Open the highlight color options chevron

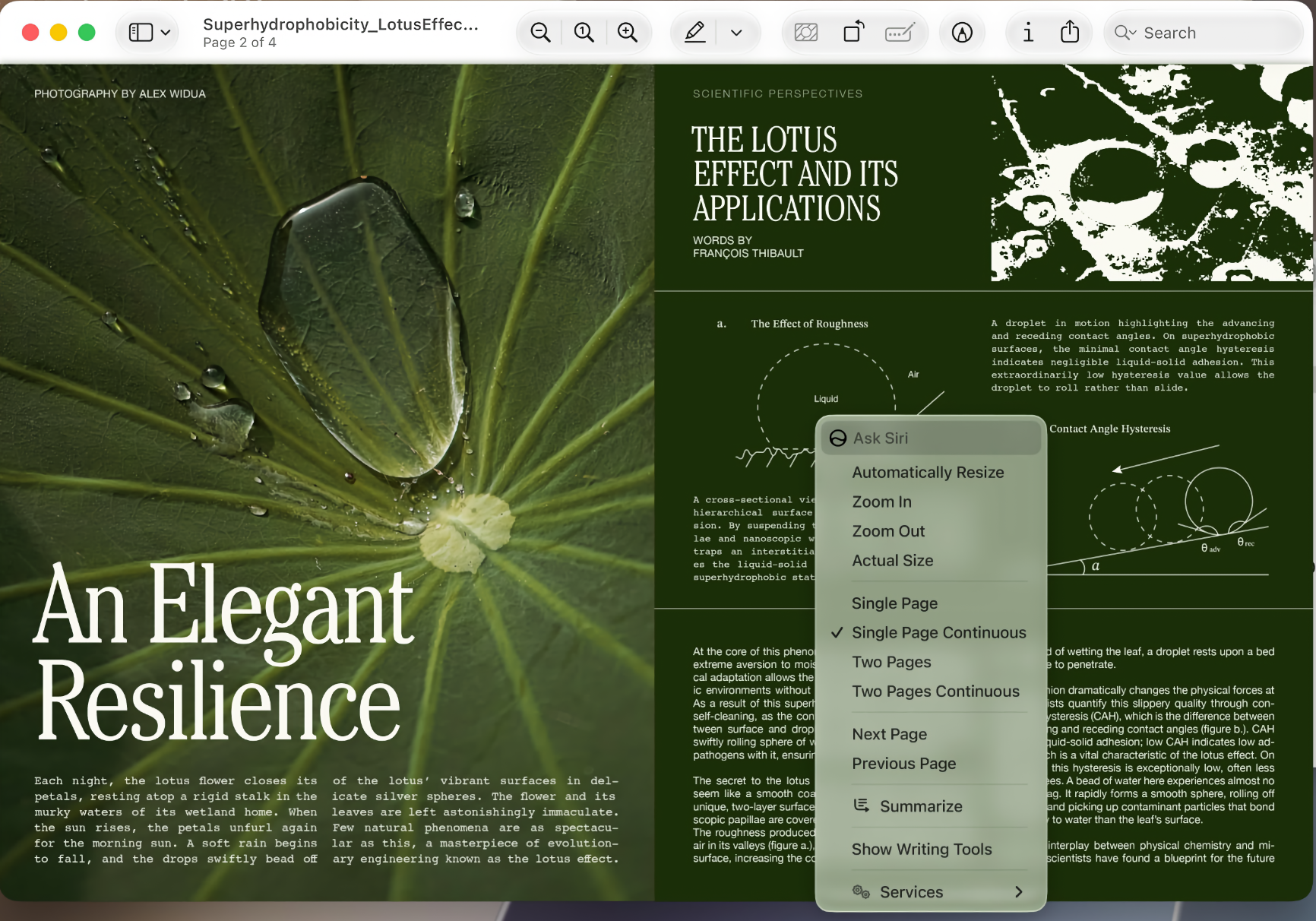tap(736, 33)
